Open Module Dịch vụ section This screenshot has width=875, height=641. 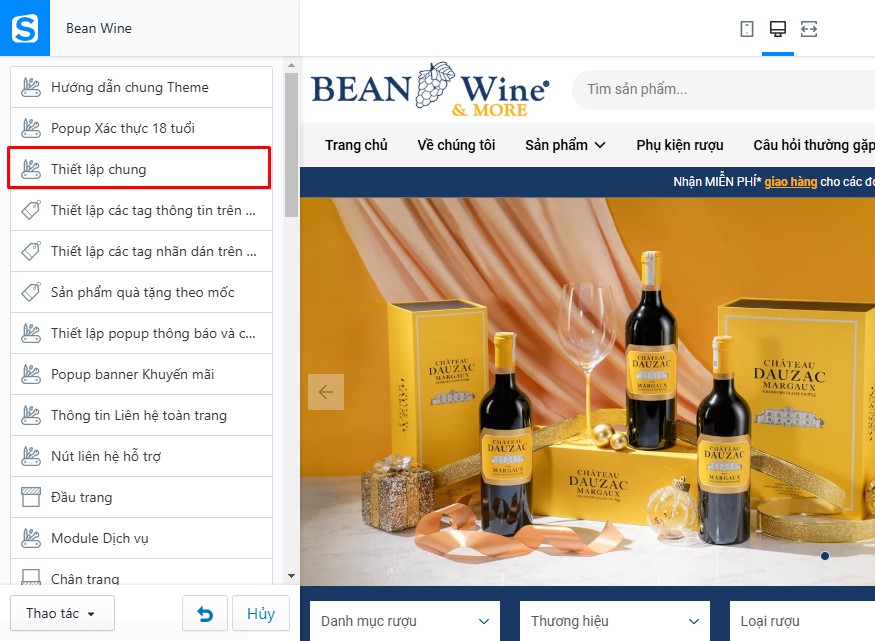[x=141, y=538]
